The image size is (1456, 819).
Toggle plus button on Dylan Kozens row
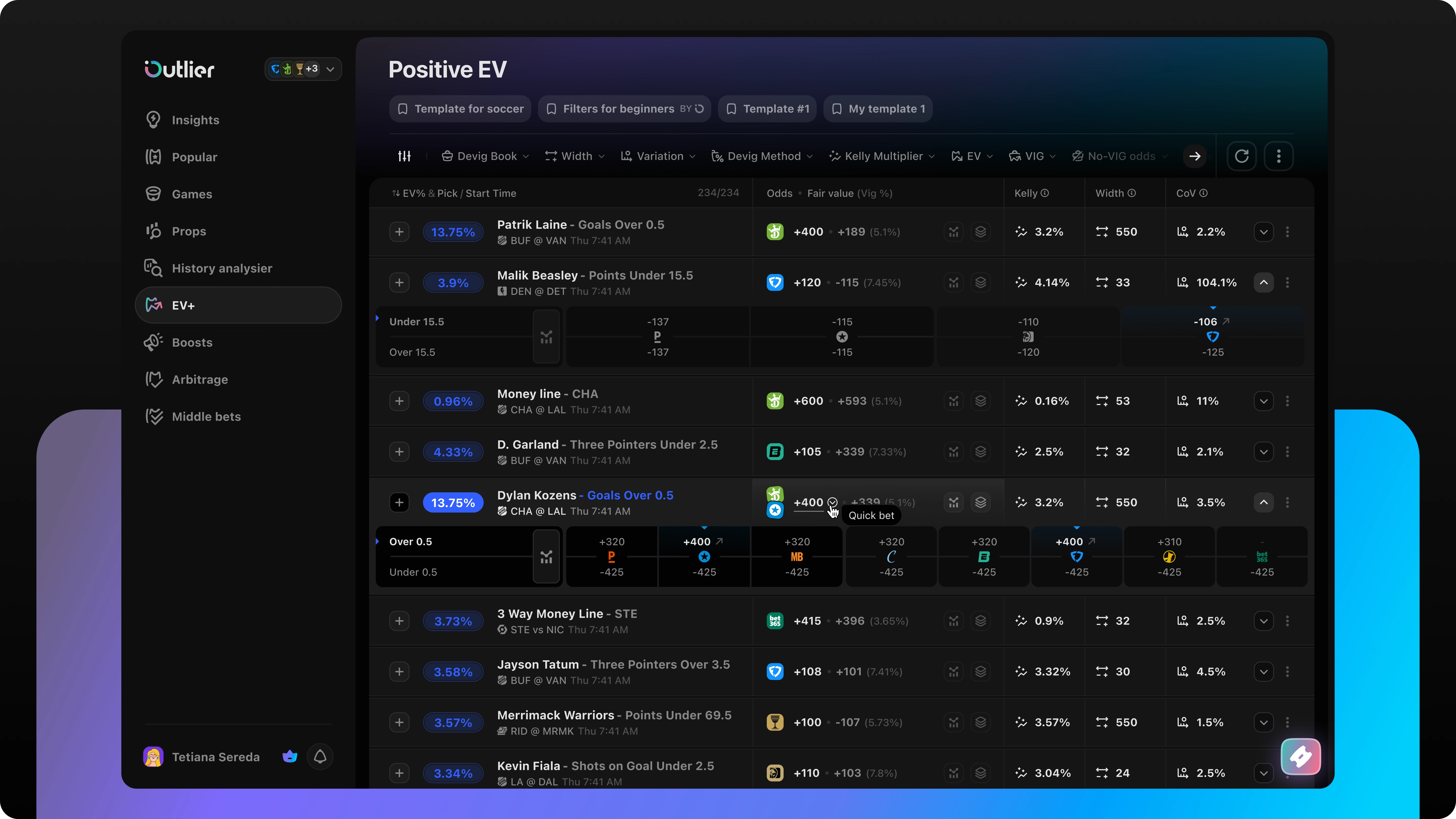coord(399,503)
